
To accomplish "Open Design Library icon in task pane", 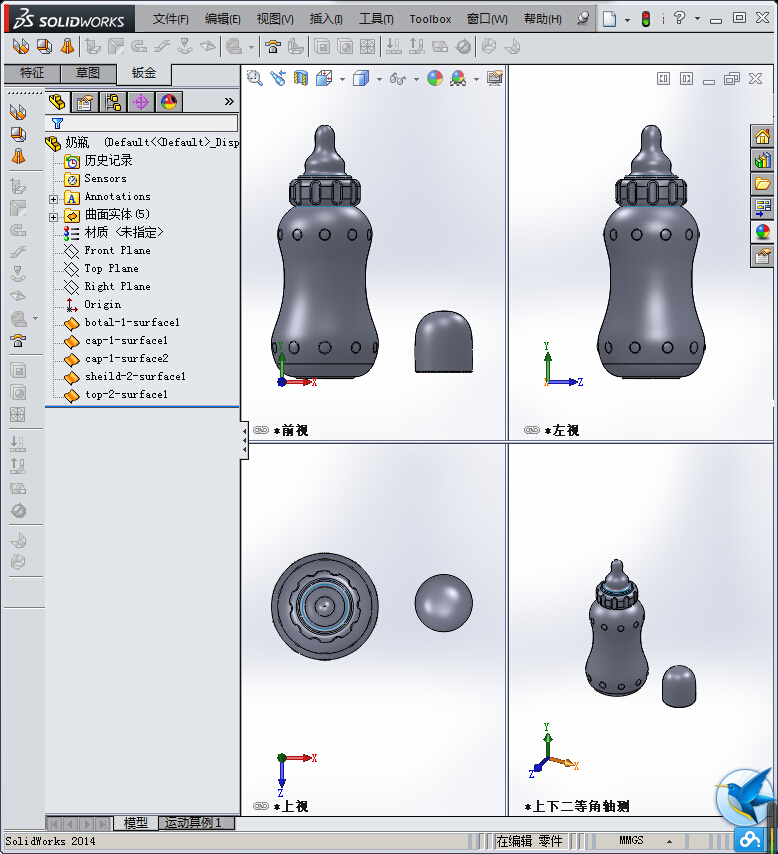I will click(762, 160).
